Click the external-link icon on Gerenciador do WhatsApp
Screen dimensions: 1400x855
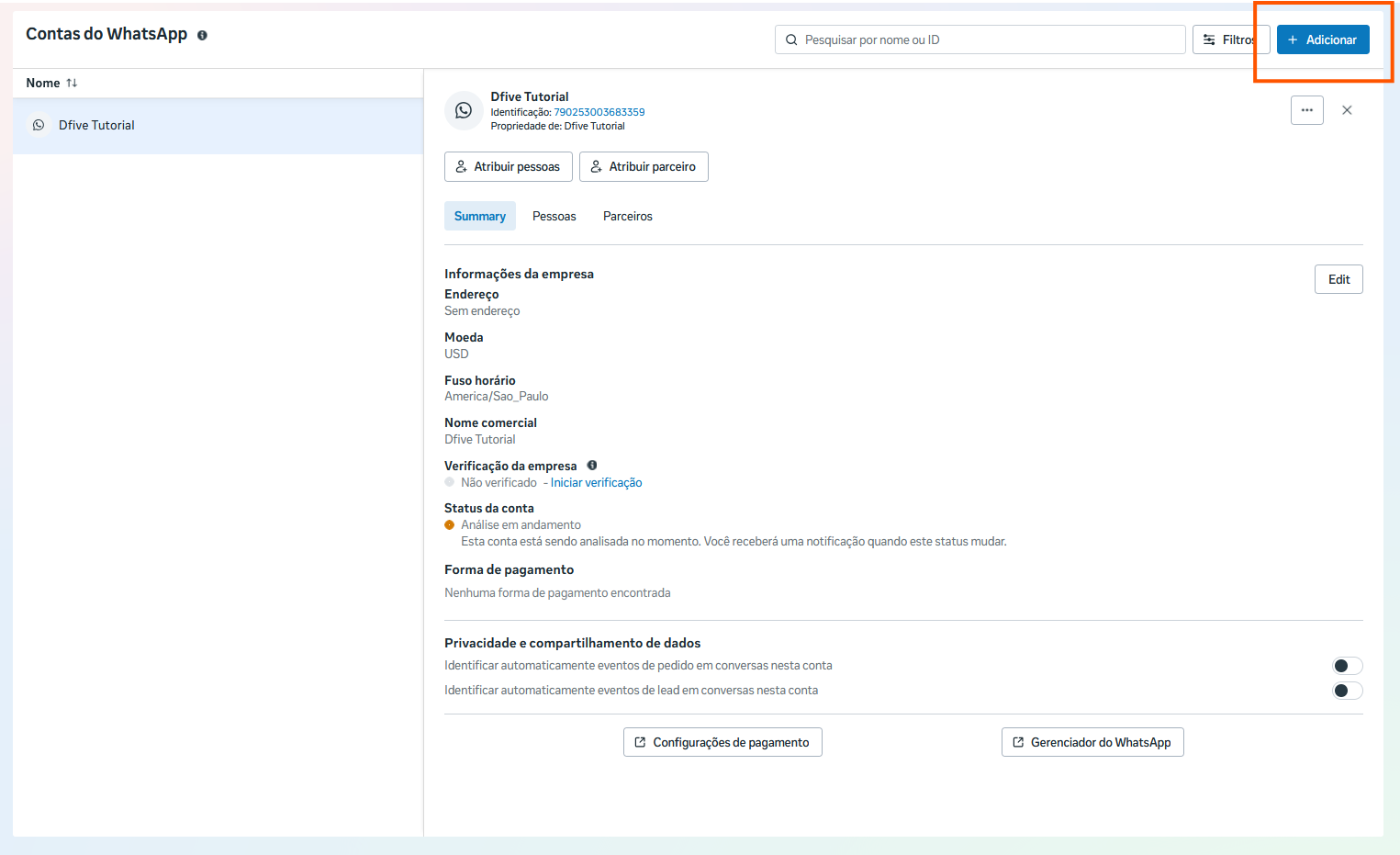coord(1019,742)
